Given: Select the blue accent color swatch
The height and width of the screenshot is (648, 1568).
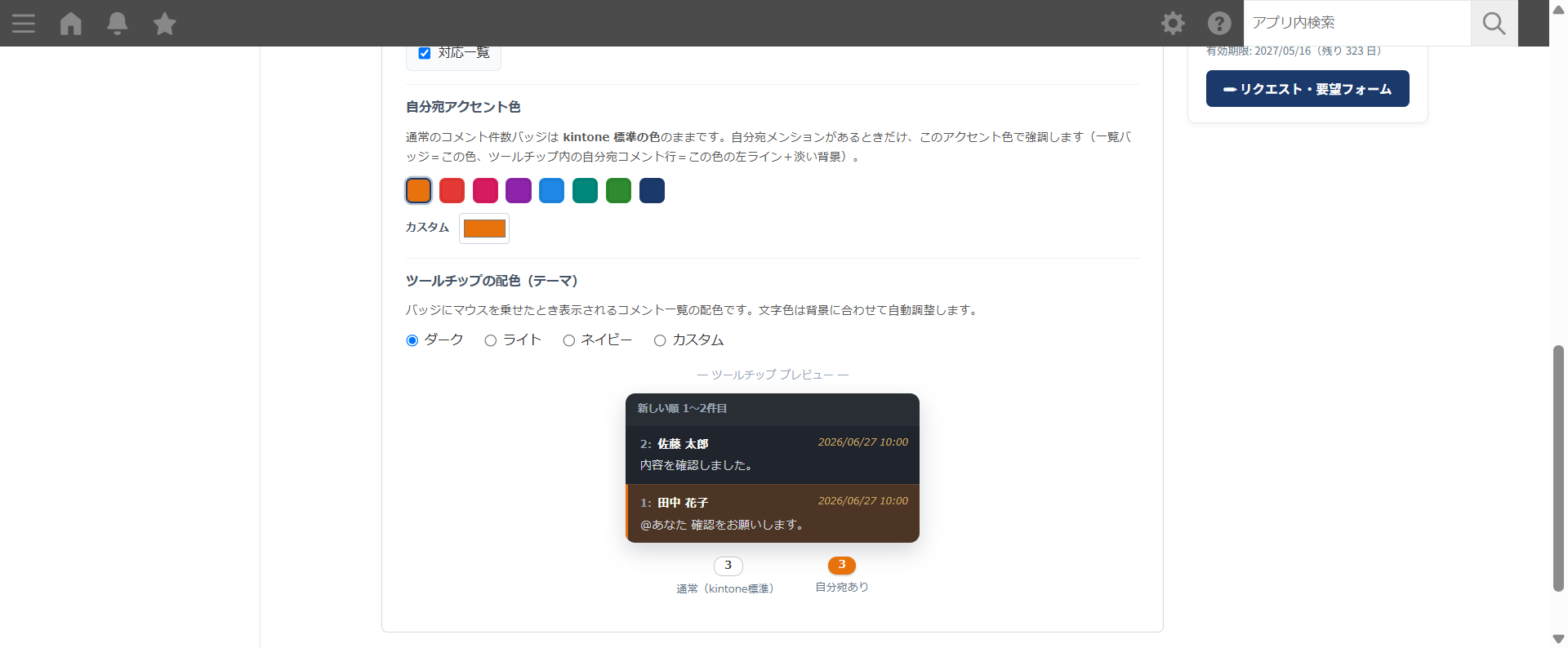Looking at the screenshot, I should (552, 190).
